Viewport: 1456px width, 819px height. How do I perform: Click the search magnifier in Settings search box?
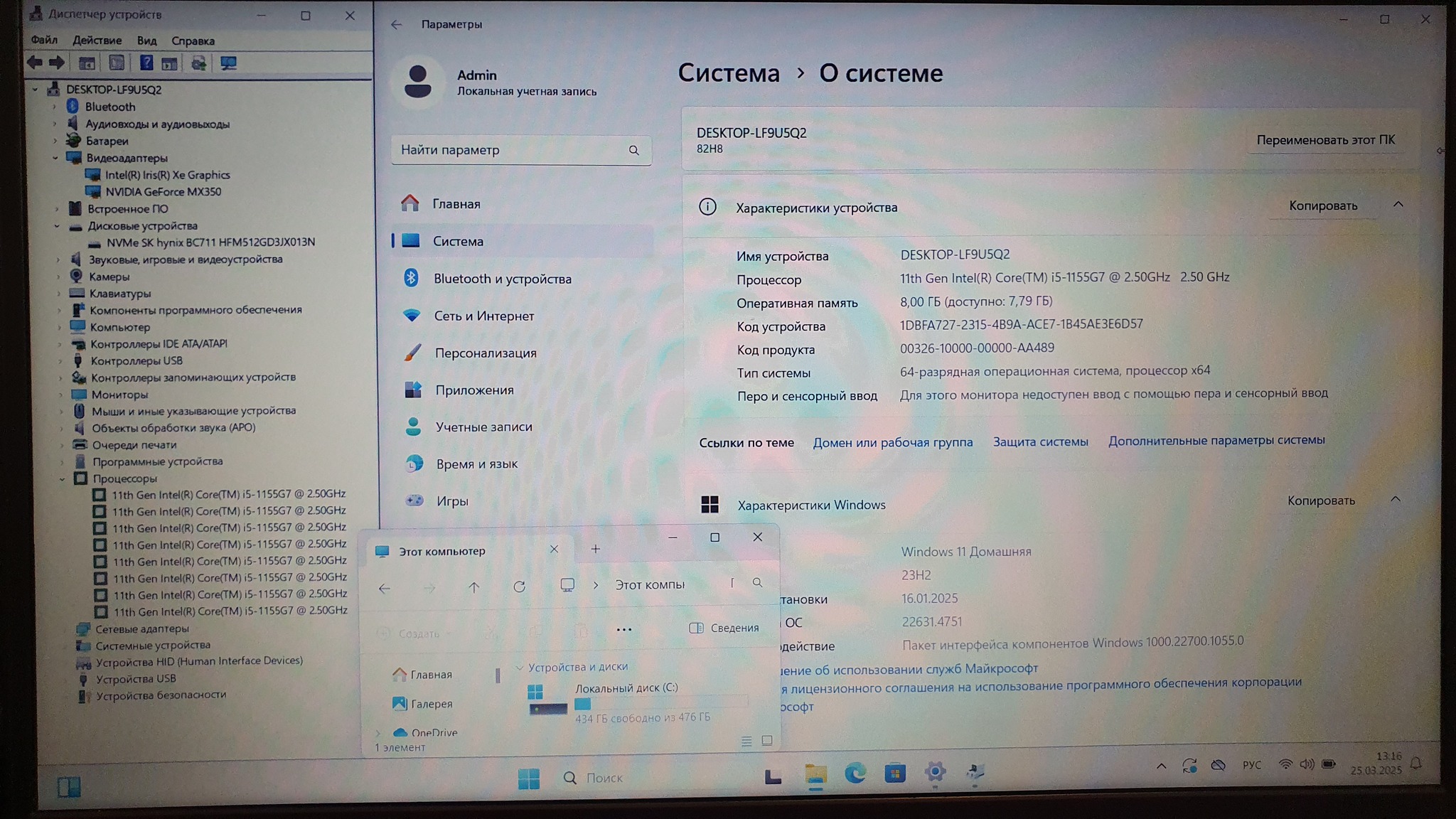click(633, 150)
